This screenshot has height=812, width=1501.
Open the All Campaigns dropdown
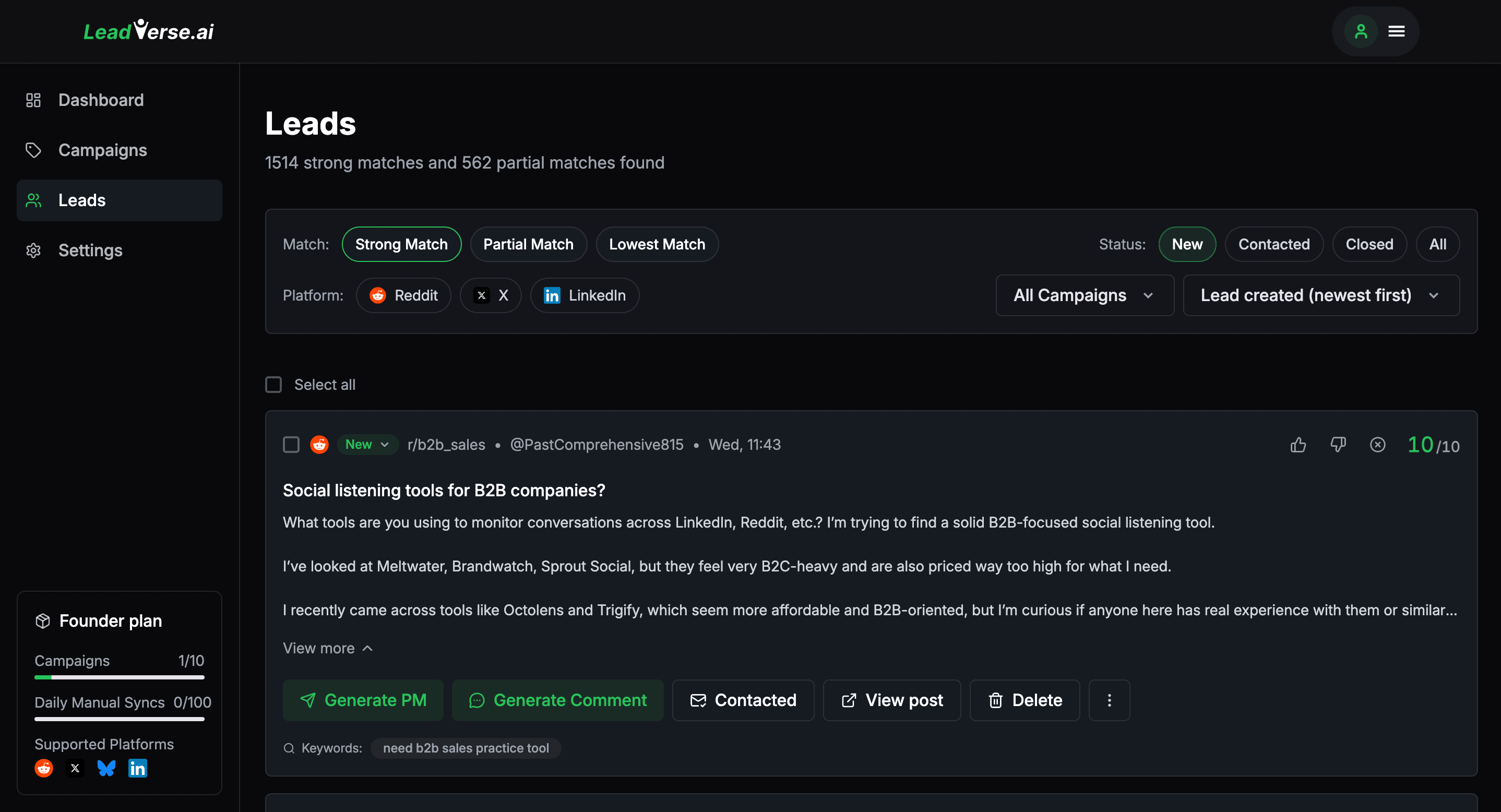point(1084,295)
